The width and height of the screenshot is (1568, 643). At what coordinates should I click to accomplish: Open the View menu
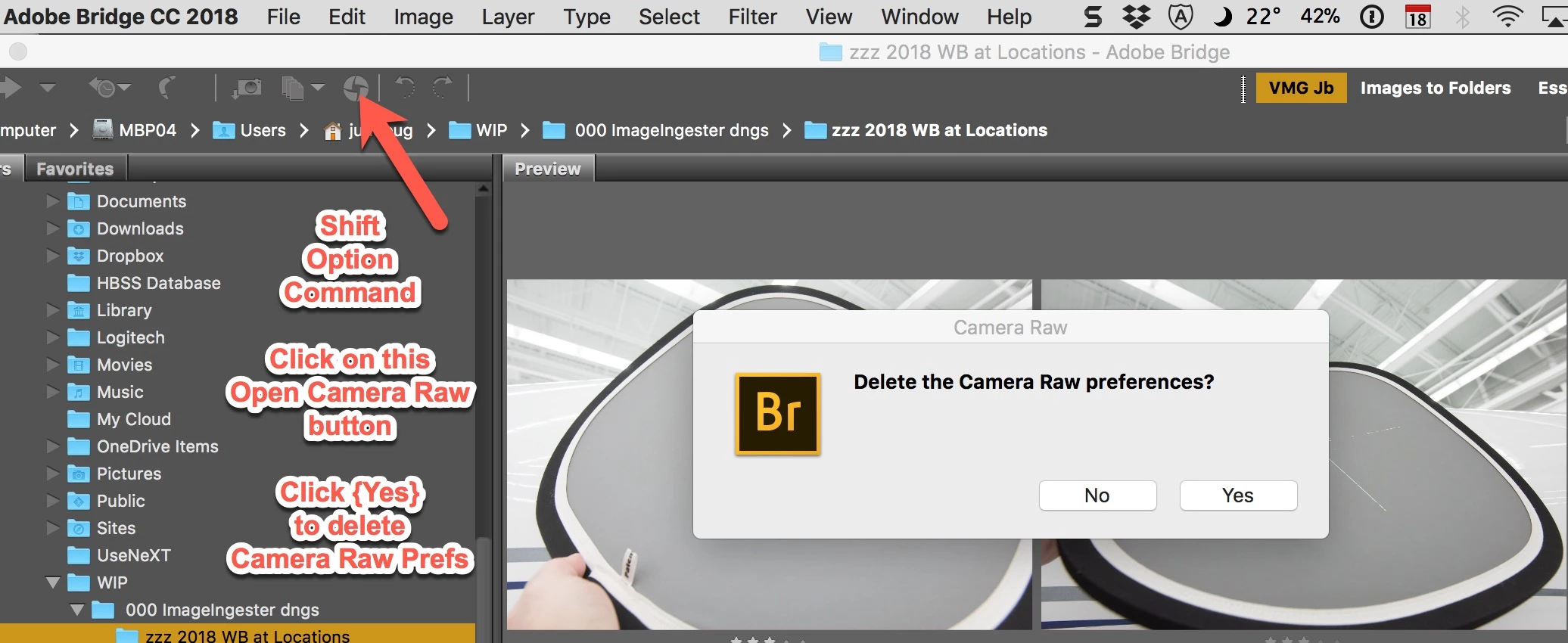click(x=829, y=17)
